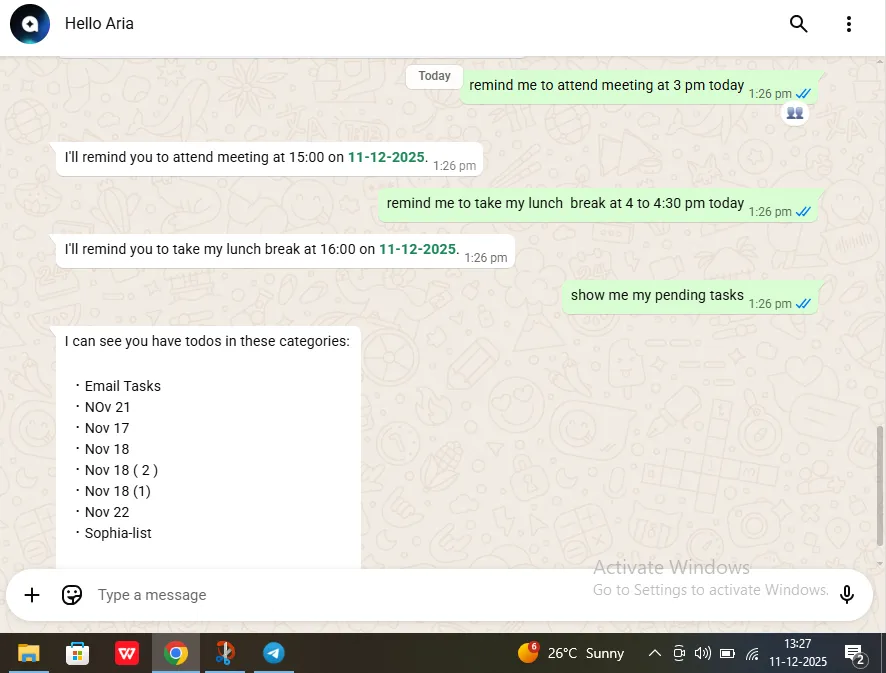Switch to Google Chrome in the taskbar
Viewport: 886px width, 673px height.
[176, 653]
